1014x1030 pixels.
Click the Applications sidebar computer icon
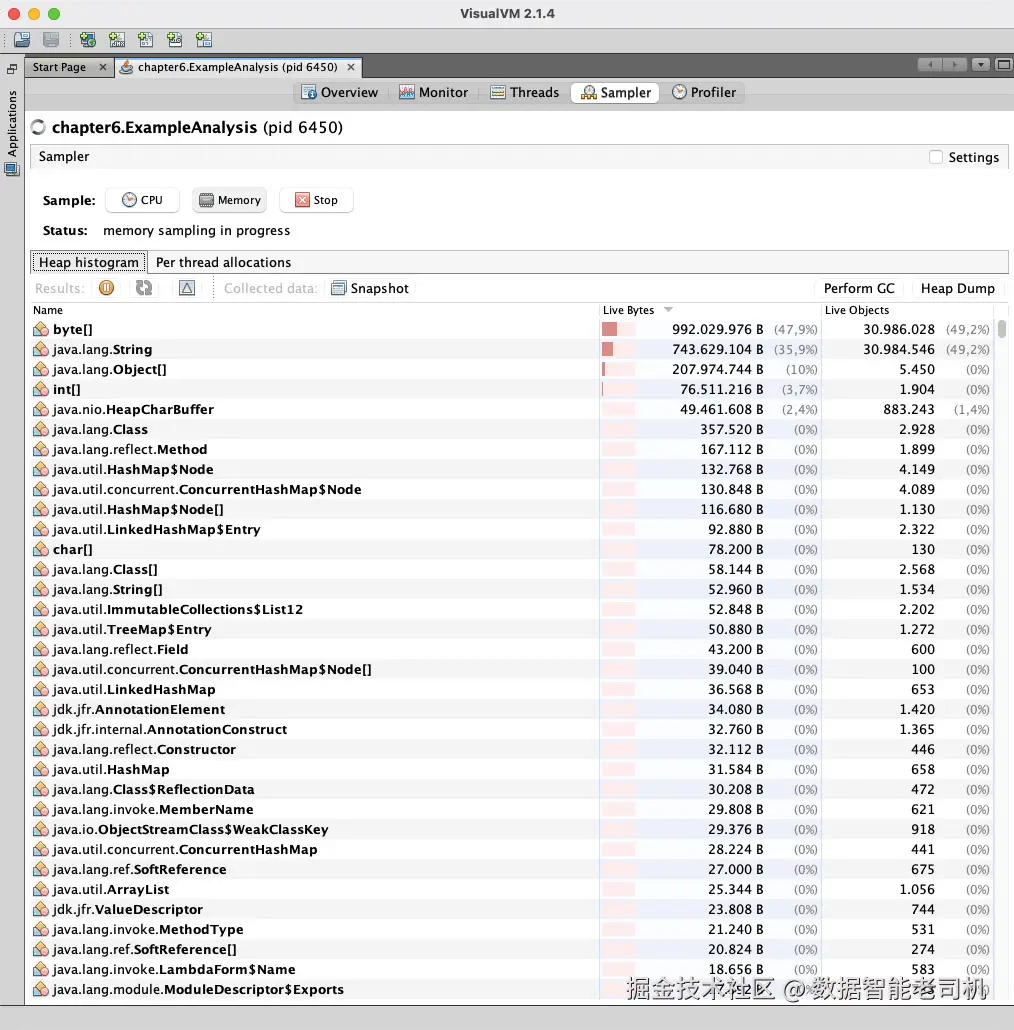[x=12, y=169]
